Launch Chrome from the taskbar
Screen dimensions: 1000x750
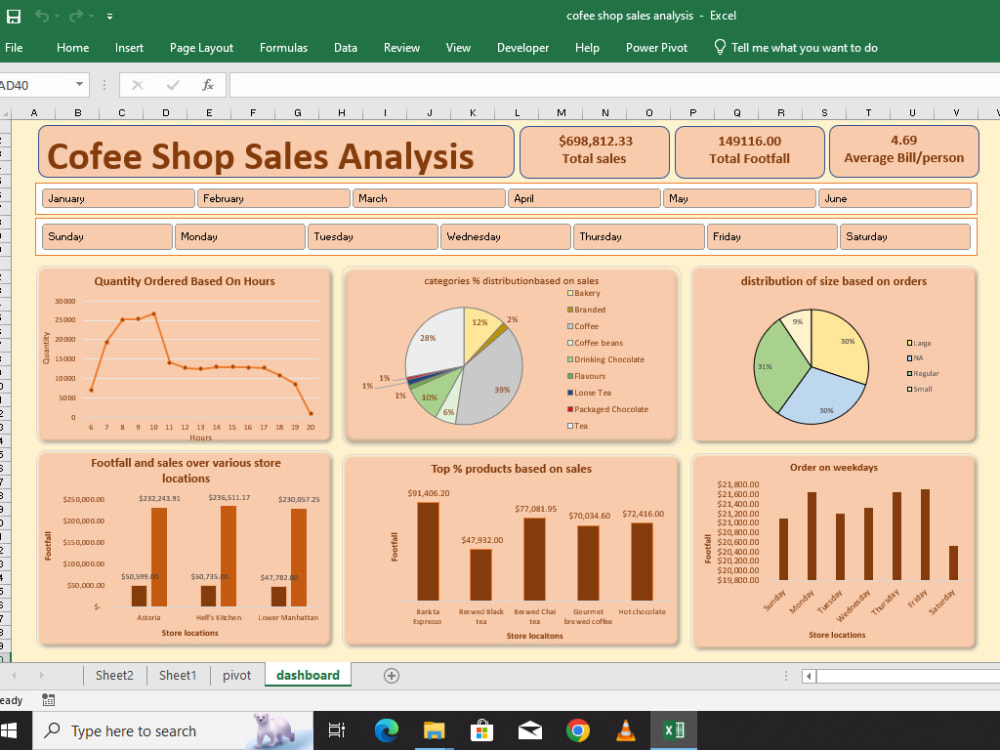(x=579, y=729)
